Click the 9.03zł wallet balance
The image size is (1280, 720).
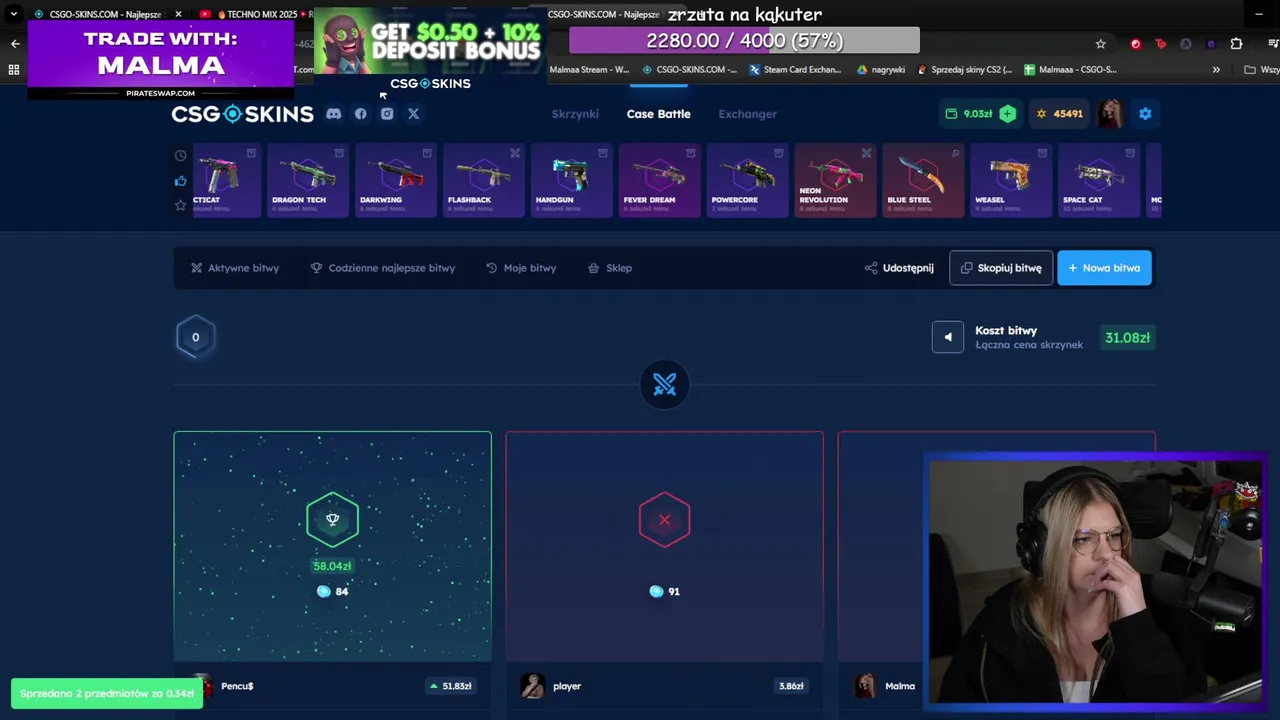[x=969, y=114]
